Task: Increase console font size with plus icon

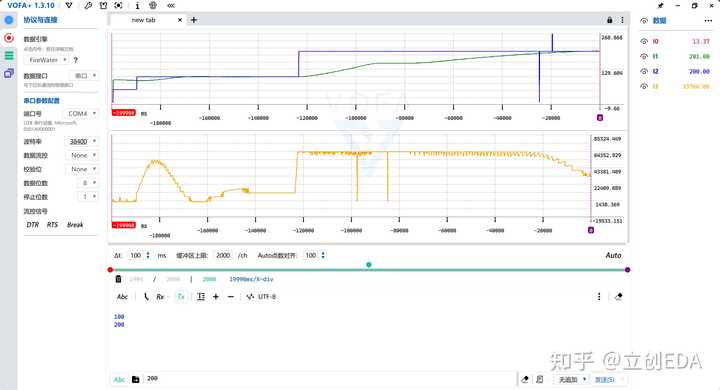Action: click(216, 297)
